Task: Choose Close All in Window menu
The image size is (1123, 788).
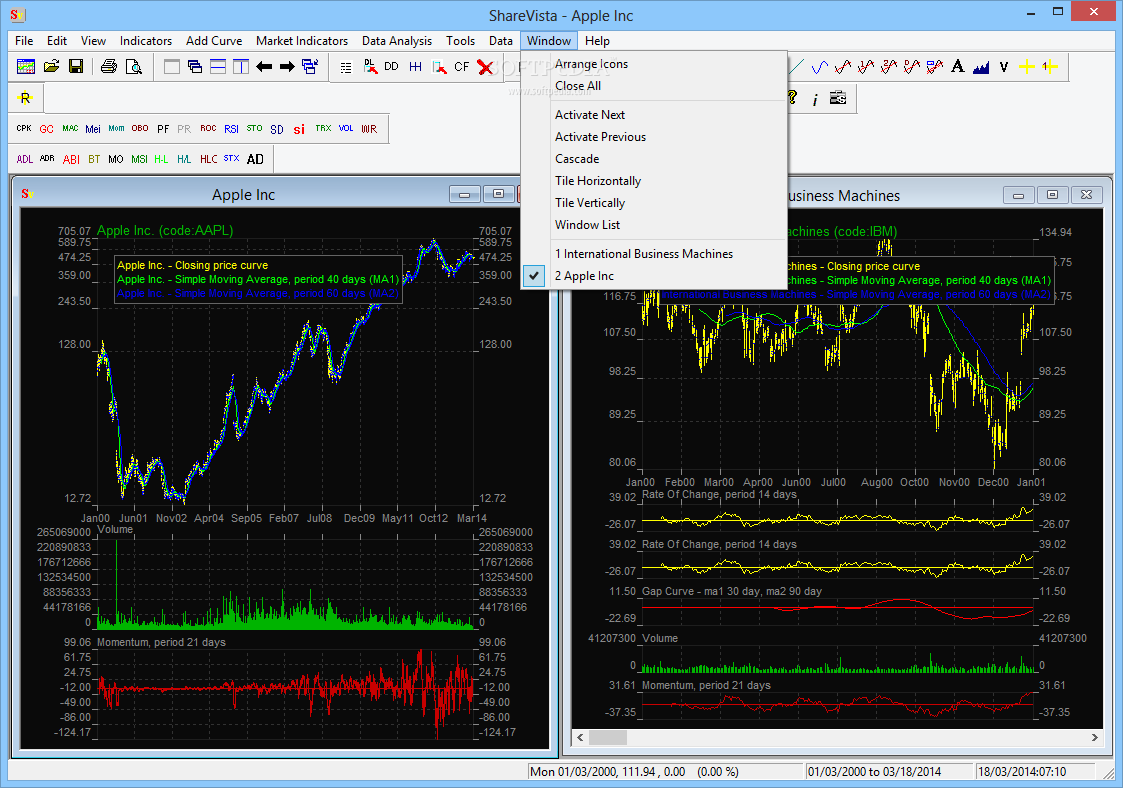Action: [654, 86]
